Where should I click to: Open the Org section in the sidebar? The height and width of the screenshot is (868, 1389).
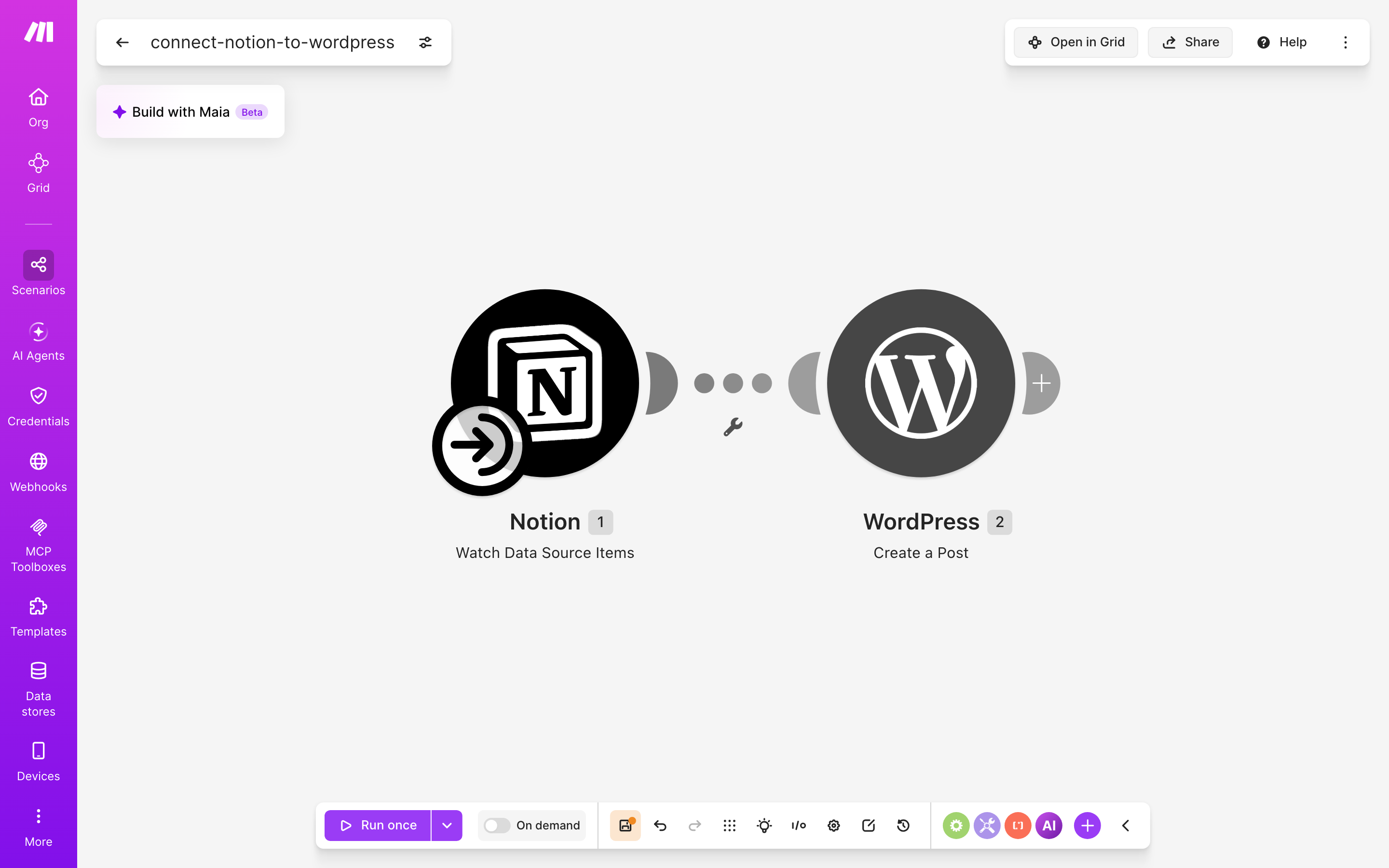(39, 108)
